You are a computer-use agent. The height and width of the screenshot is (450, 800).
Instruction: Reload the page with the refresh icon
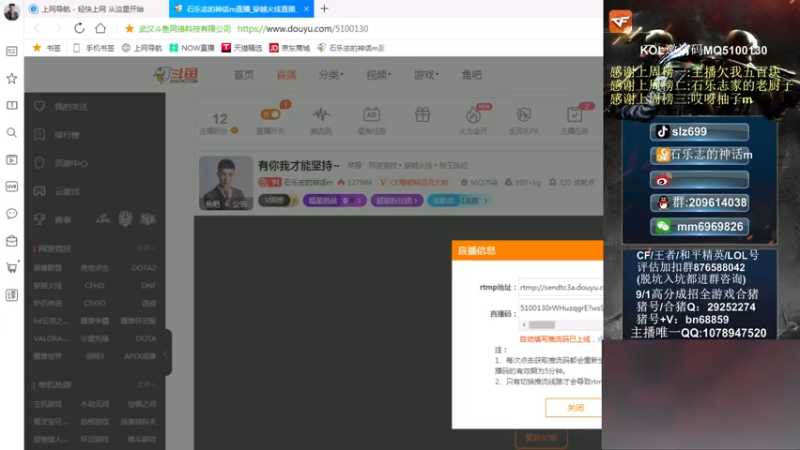[79, 29]
